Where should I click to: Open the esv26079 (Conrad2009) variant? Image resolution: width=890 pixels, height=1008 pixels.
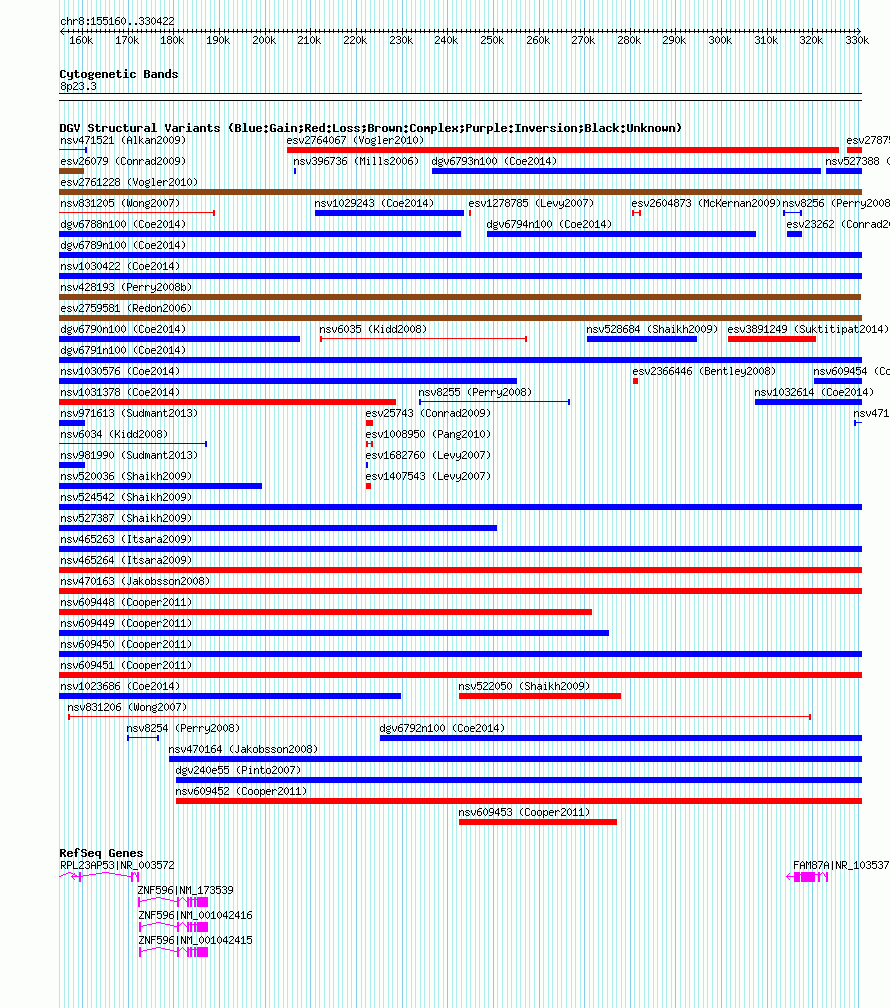tap(123, 161)
